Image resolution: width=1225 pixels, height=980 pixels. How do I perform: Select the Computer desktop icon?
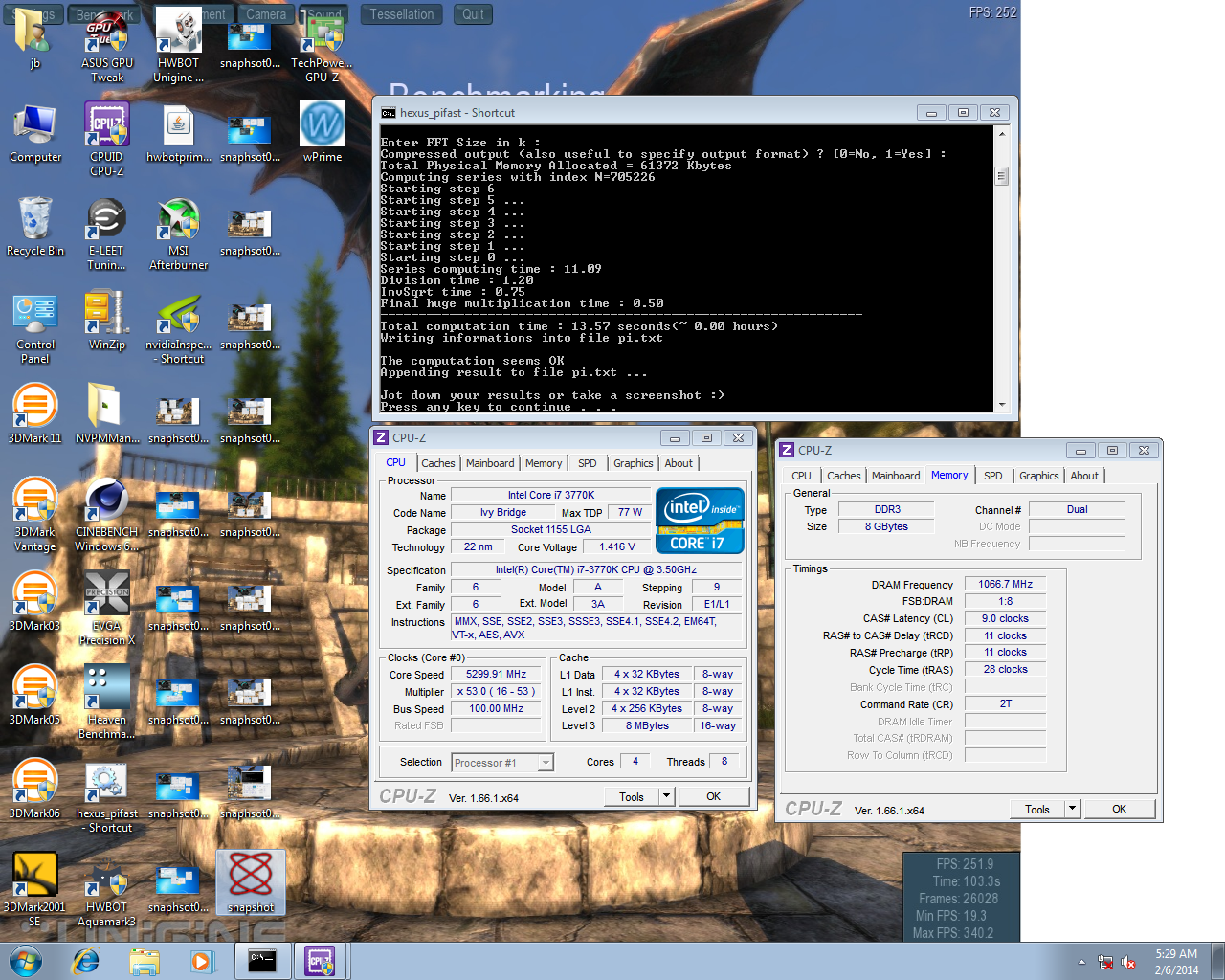click(x=35, y=133)
